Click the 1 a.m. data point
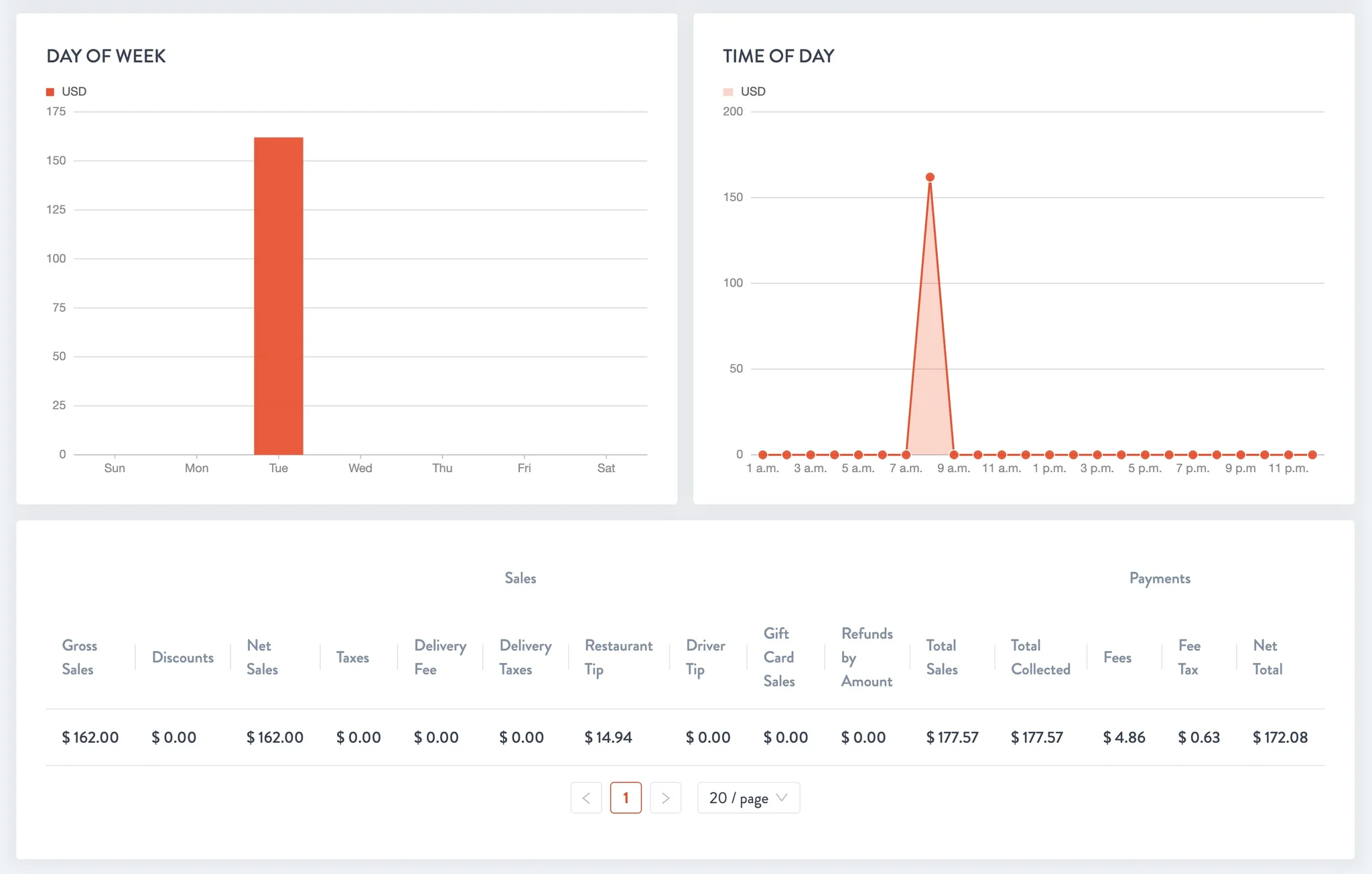1372x874 pixels. click(x=762, y=455)
